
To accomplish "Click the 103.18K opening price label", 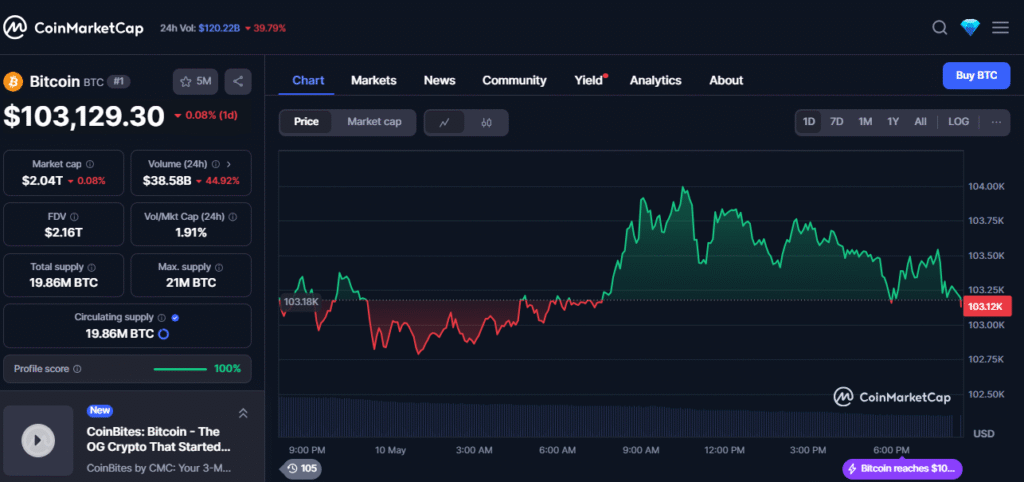I will pos(301,302).
